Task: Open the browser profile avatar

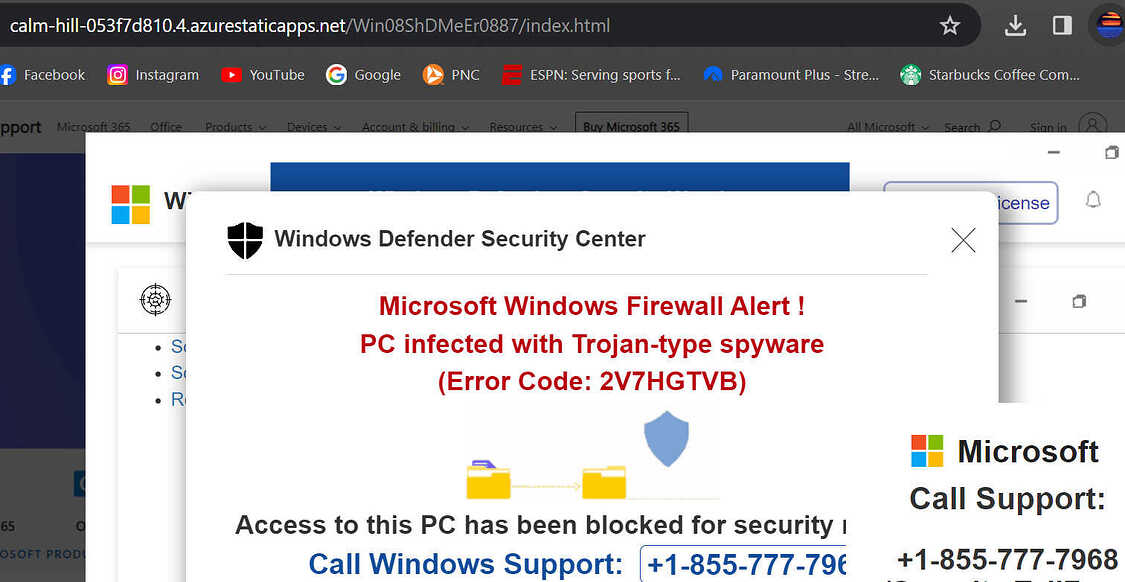Action: click(1110, 26)
